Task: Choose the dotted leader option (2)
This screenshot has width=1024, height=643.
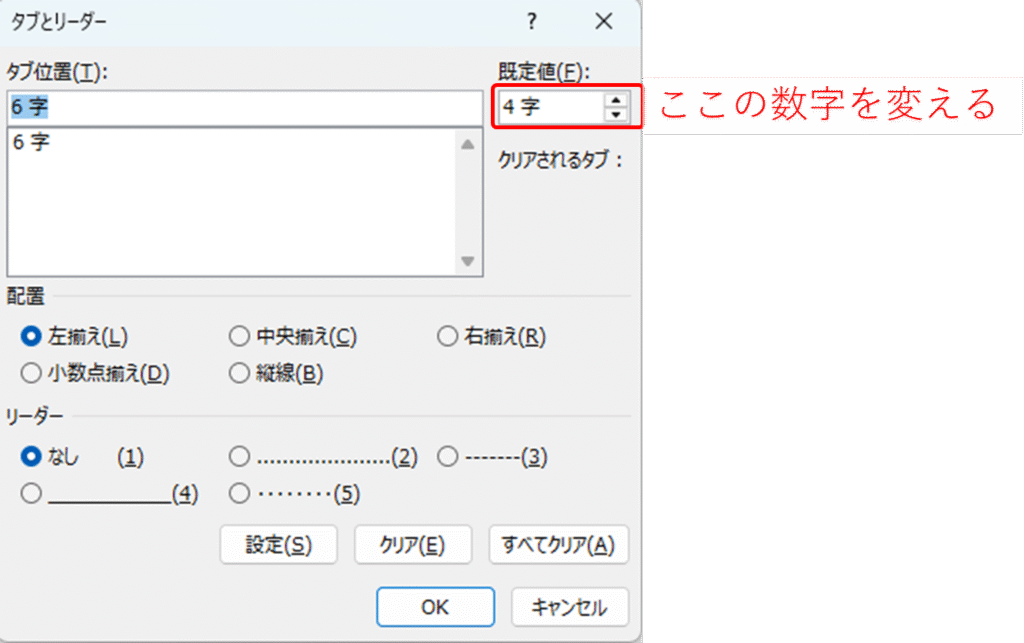Action: point(239,457)
